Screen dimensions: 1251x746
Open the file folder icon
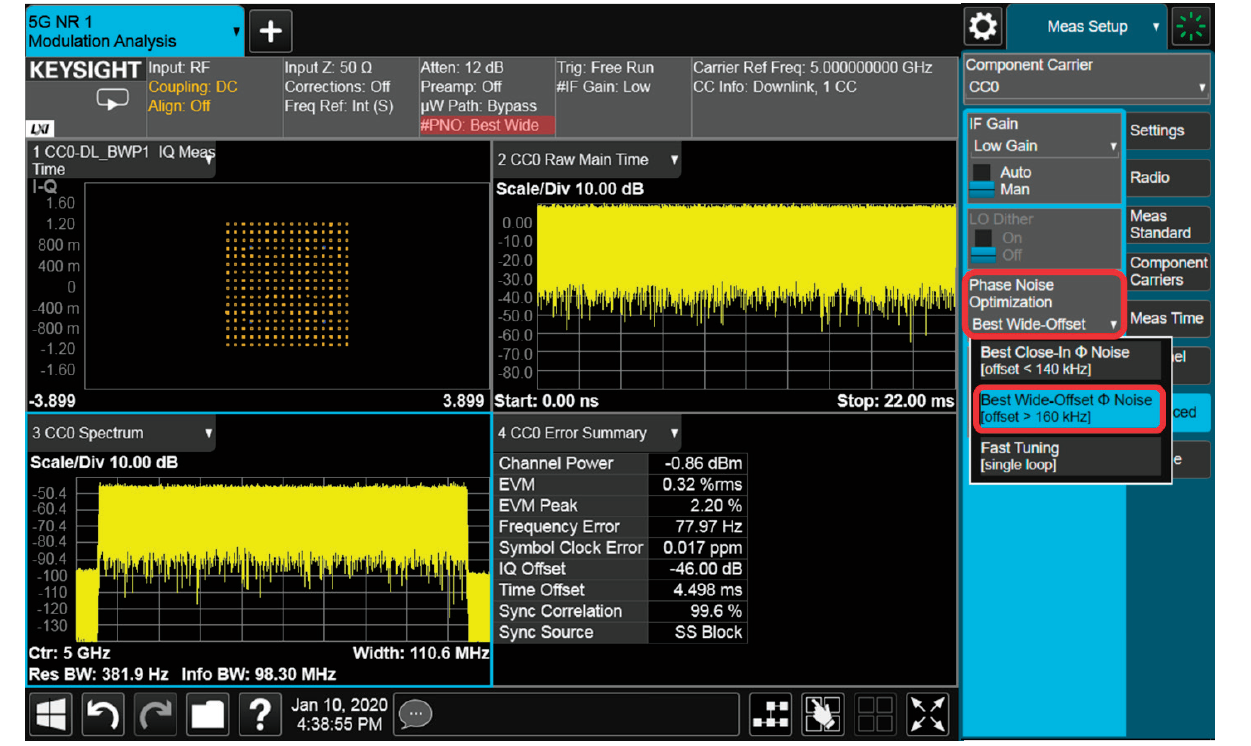click(x=208, y=714)
